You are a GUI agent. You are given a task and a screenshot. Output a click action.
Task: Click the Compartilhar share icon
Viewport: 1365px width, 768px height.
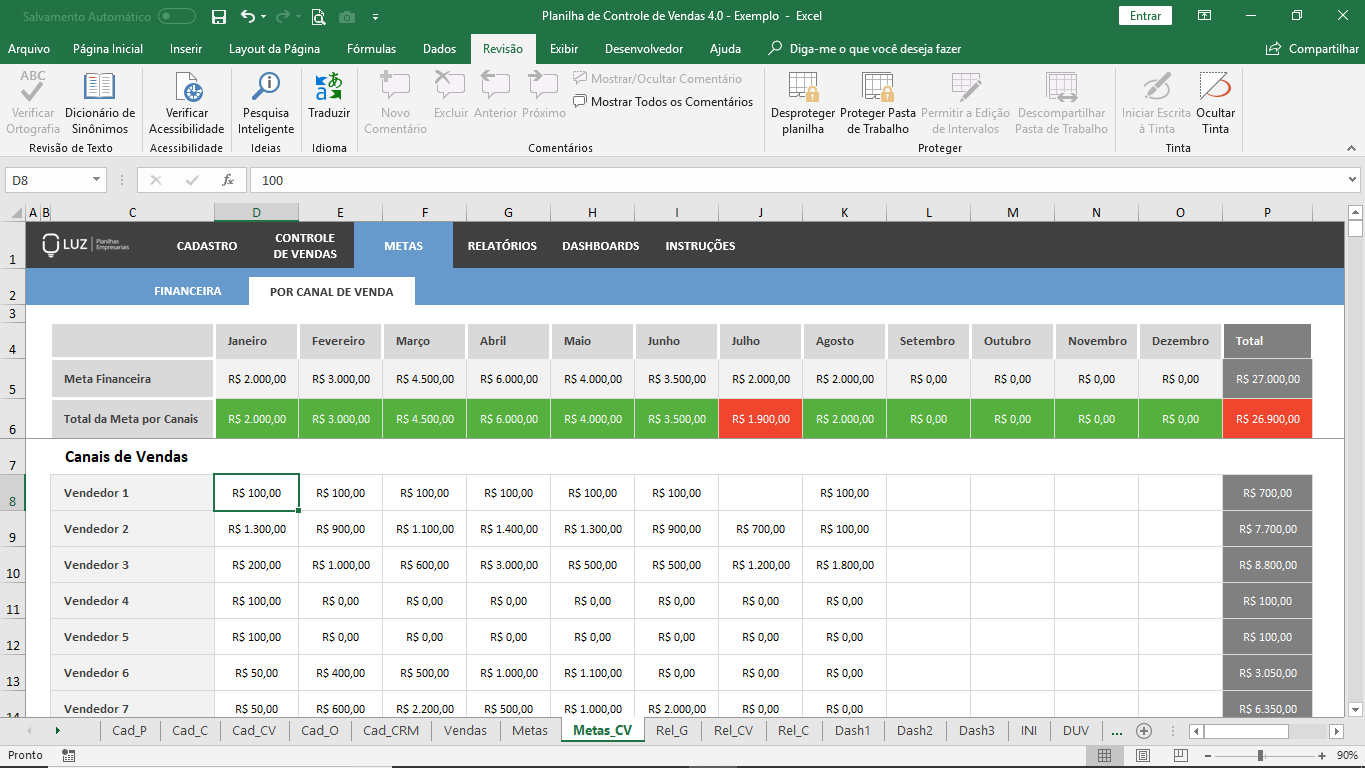click(x=1273, y=48)
